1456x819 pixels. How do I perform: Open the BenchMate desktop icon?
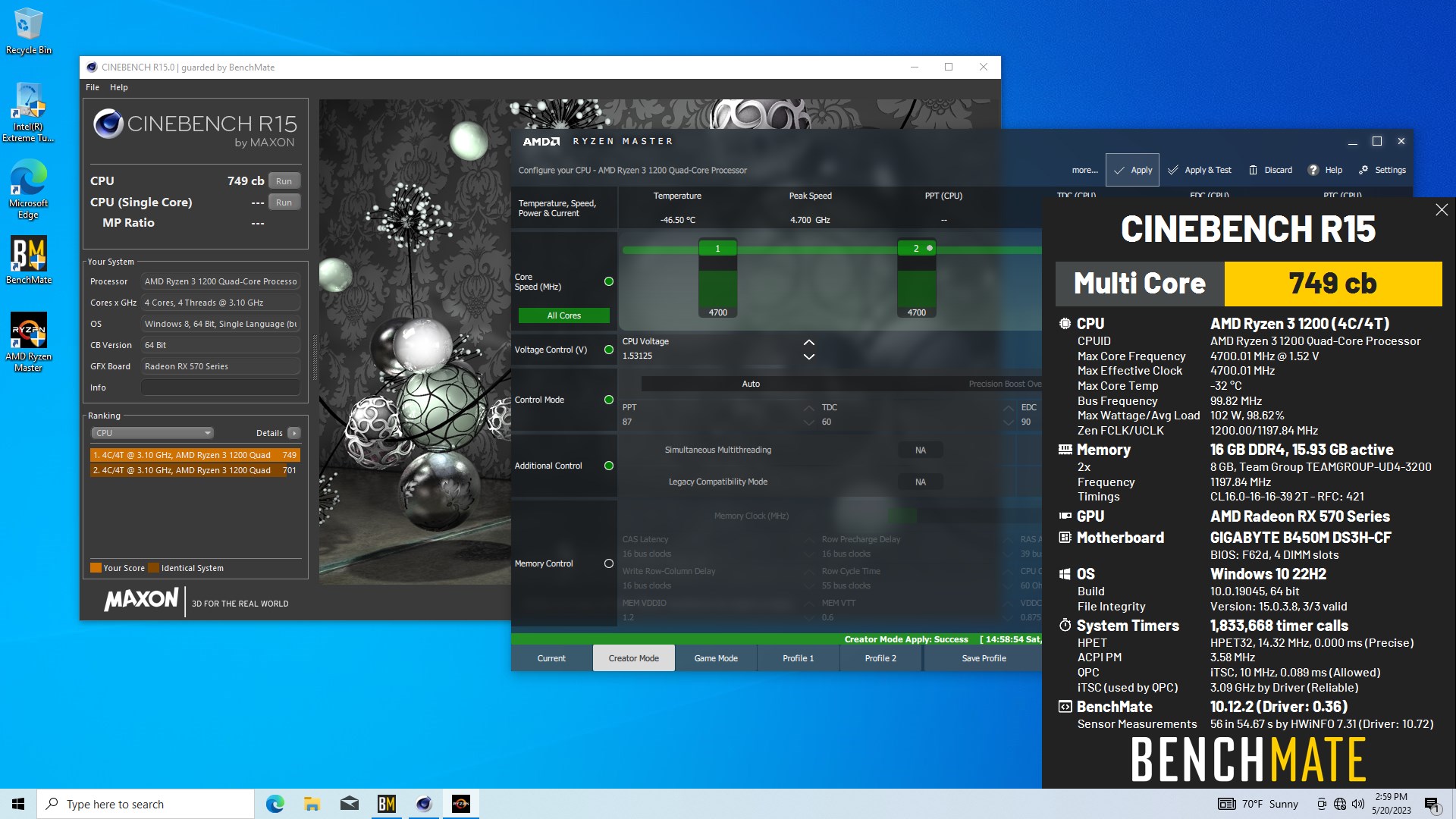pyautogui.click(x=28, y=260)
